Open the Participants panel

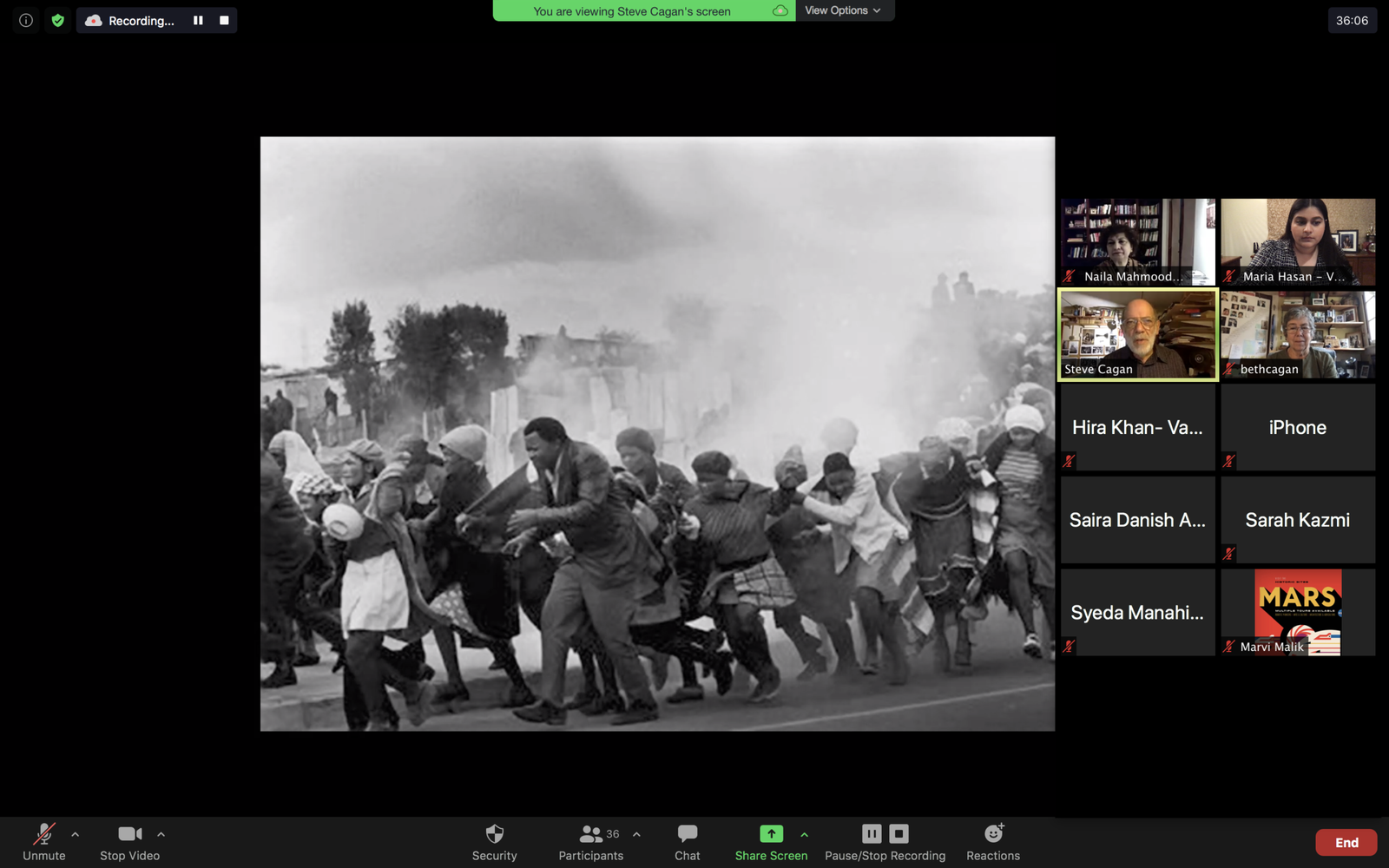coord(590,842)
